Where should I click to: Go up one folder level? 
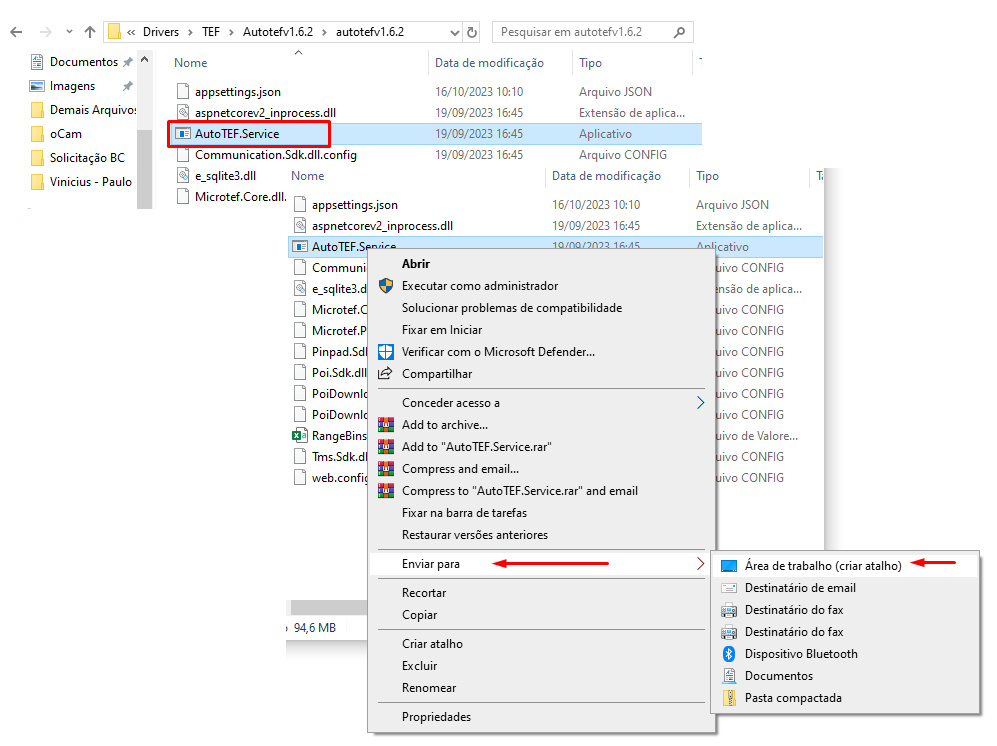[x=90, y=32]
